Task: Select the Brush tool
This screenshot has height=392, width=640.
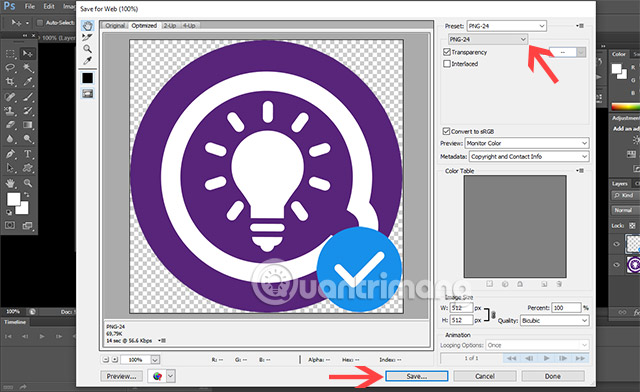Action: point(28,97)
